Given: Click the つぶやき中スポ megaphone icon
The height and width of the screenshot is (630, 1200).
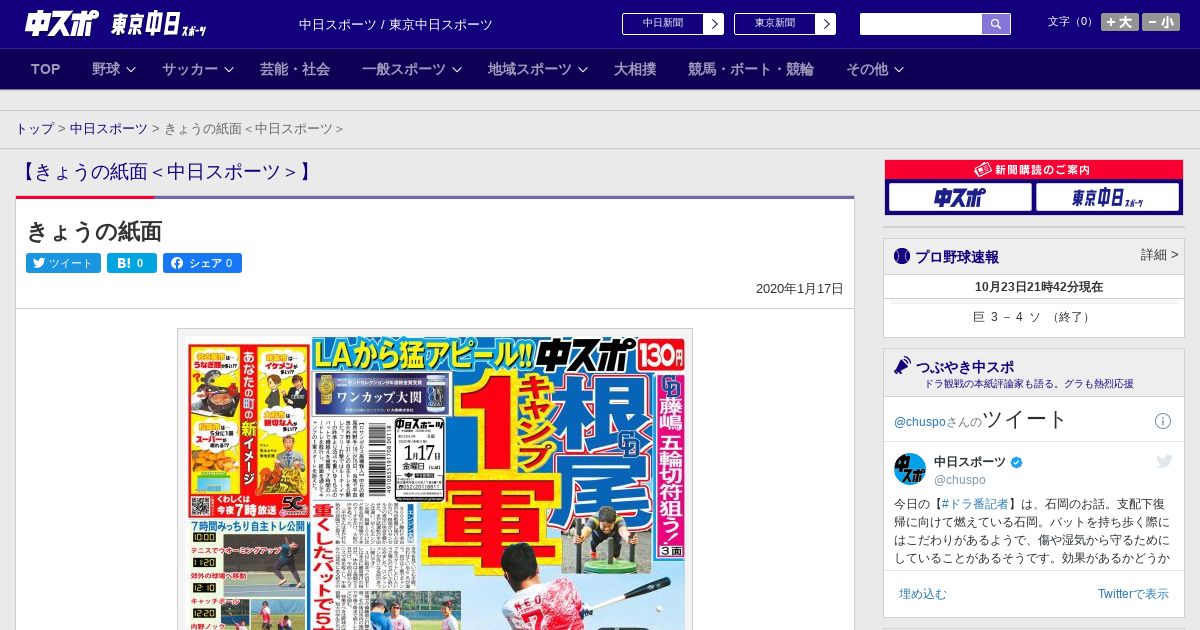Looking at the screenshot, I should tap(902, 366).
